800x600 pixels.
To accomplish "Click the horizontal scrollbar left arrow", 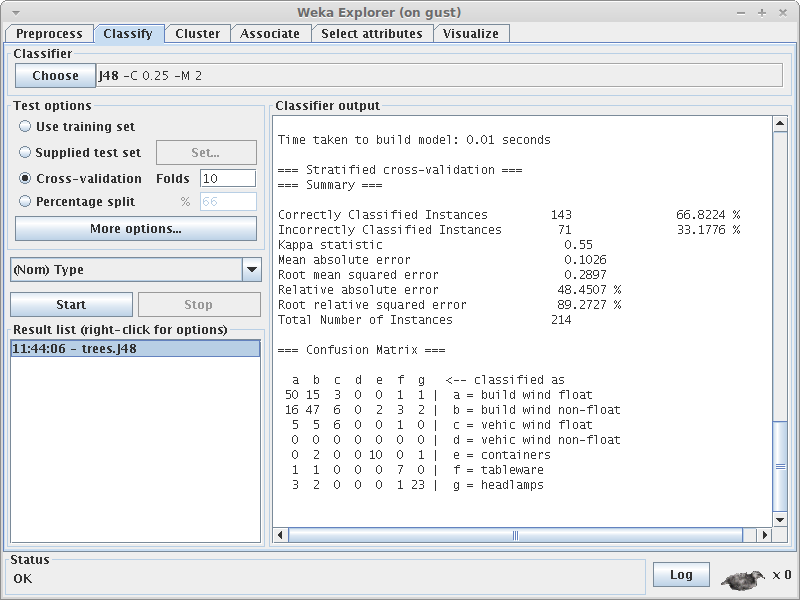I will click(x=280, y=535).
